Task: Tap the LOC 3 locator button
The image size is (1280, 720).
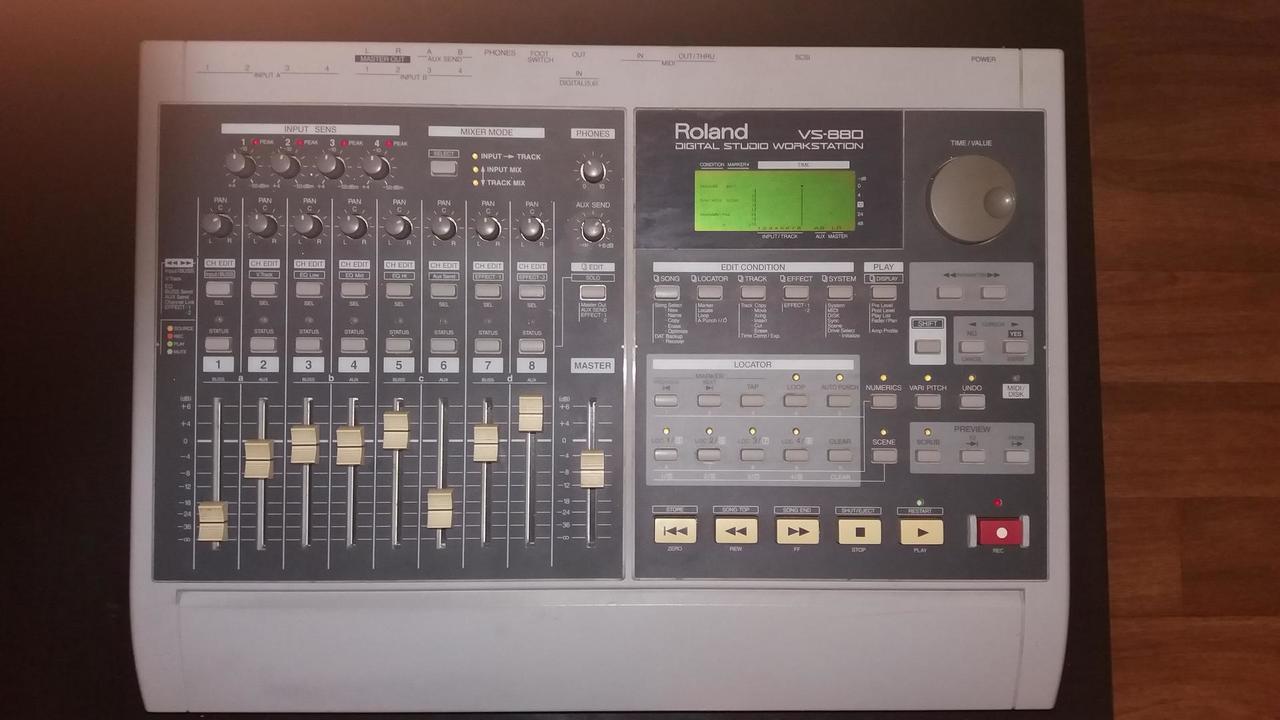Action: tap(753, 454)
